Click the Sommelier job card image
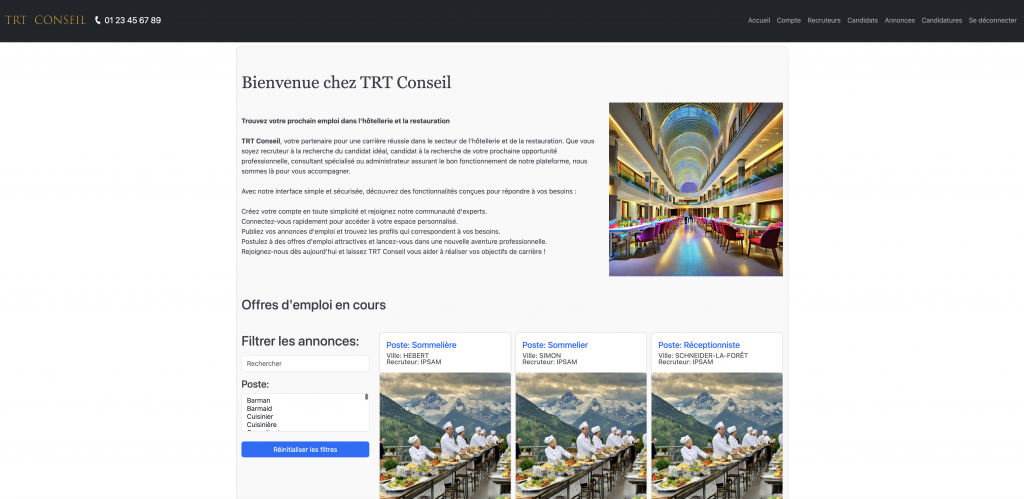This screenshot has width=1024, height=499. [581, 435]
